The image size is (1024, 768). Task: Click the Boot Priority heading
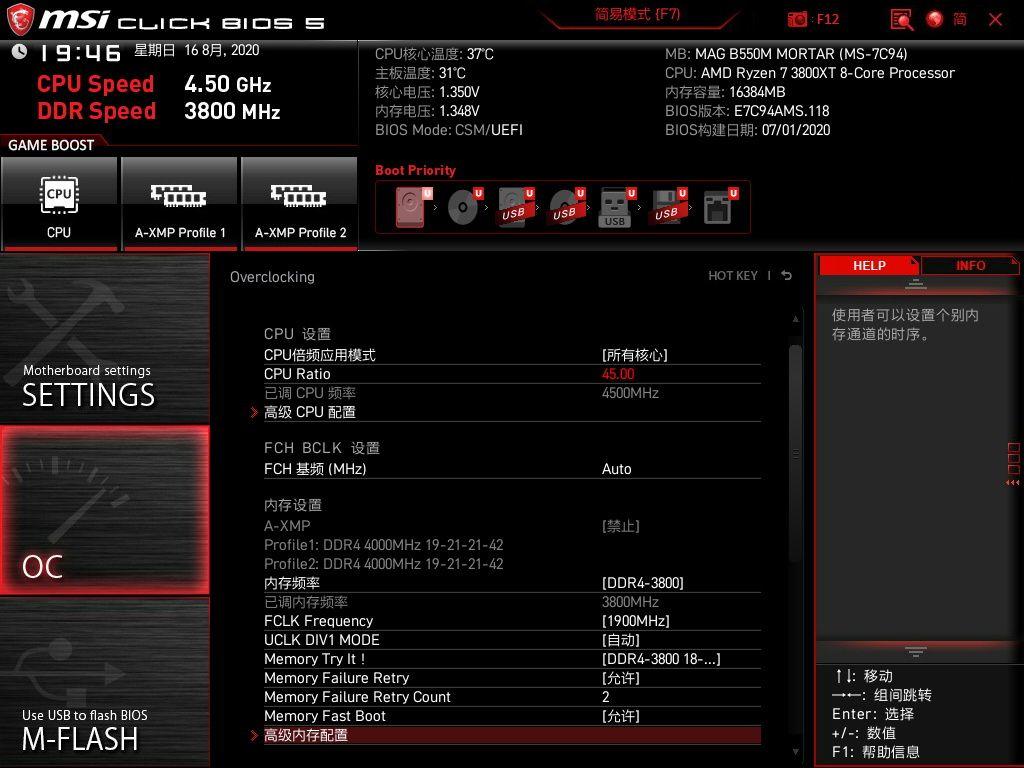coord(415,170)
